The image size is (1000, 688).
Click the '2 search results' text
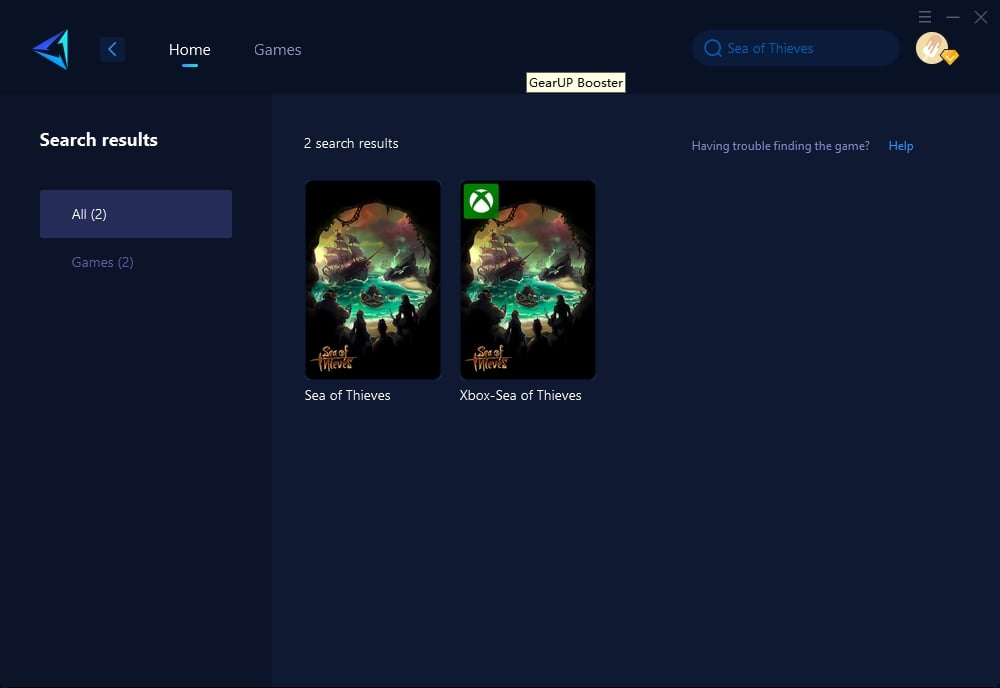351,143
